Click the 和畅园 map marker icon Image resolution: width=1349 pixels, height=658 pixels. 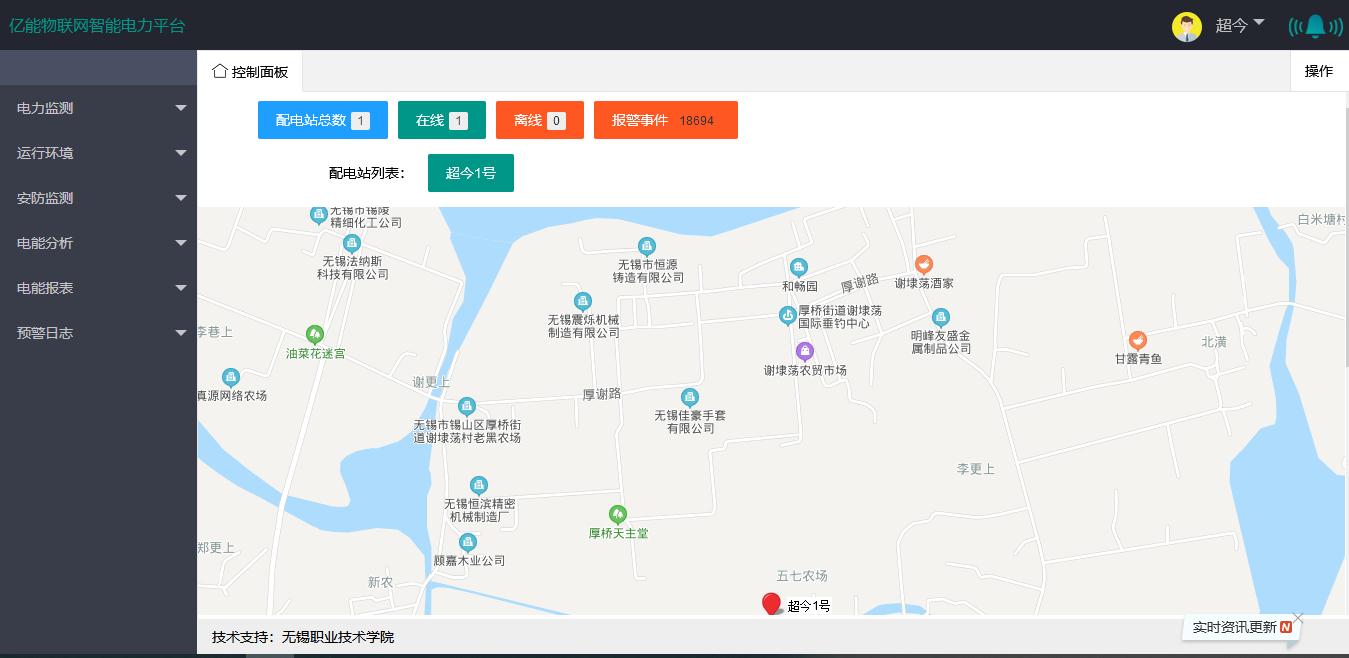pos(798,267)
